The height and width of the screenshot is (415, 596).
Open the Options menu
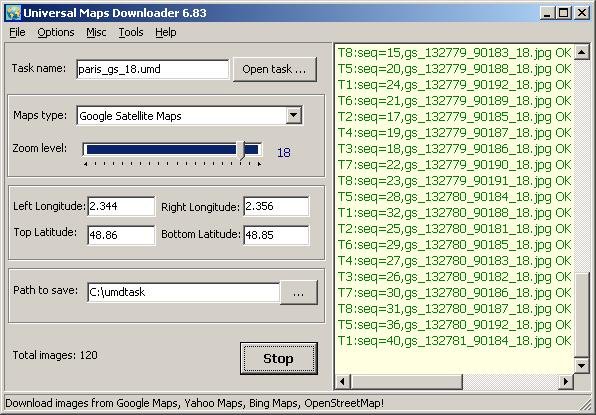tap(55, 33)
